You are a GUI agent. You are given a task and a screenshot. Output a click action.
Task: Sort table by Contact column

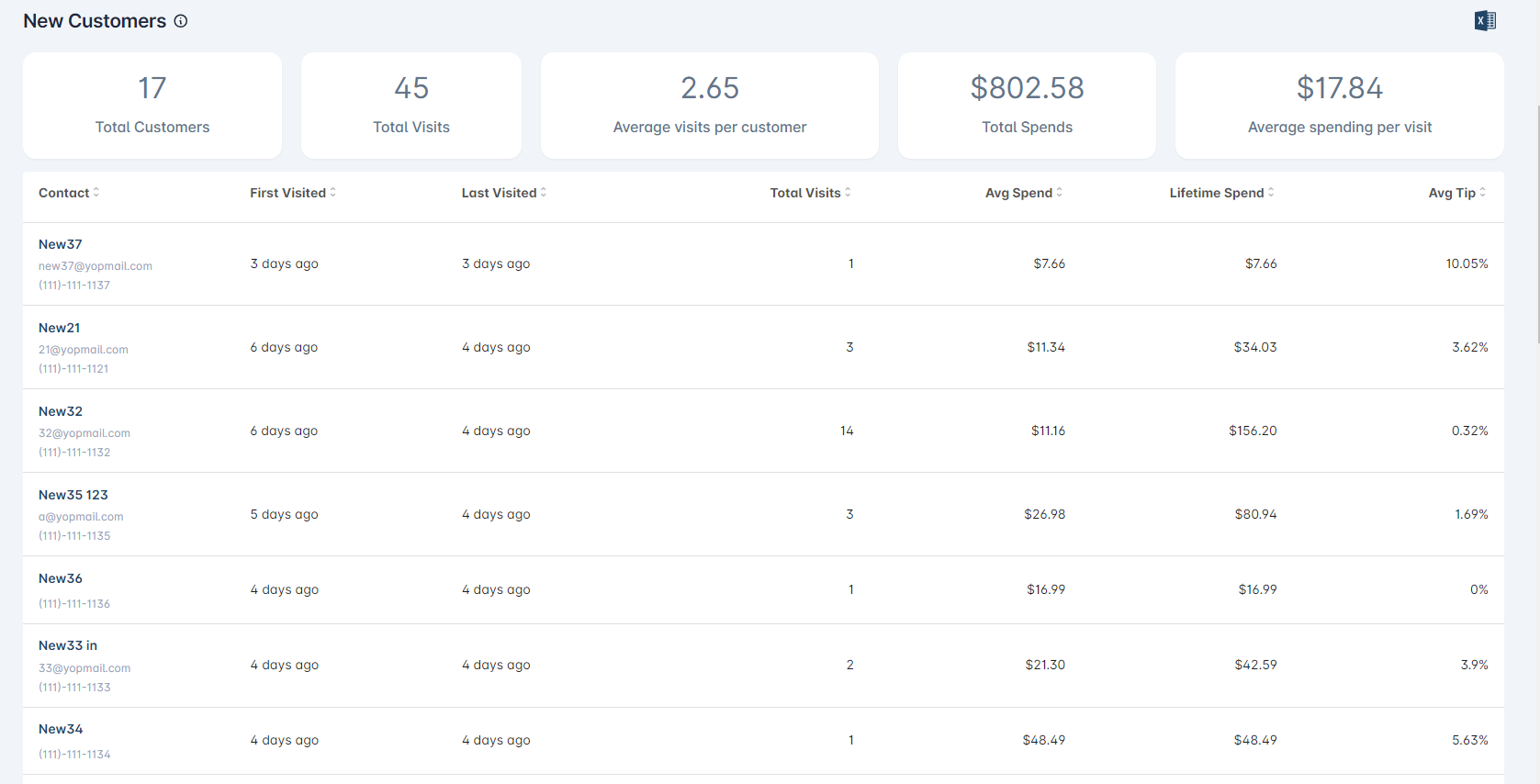point(69,193)
